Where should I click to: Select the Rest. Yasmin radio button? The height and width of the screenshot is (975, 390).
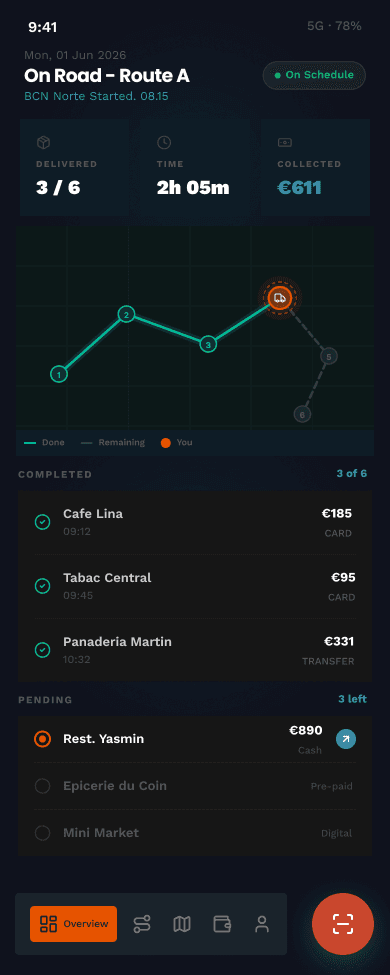42,739
